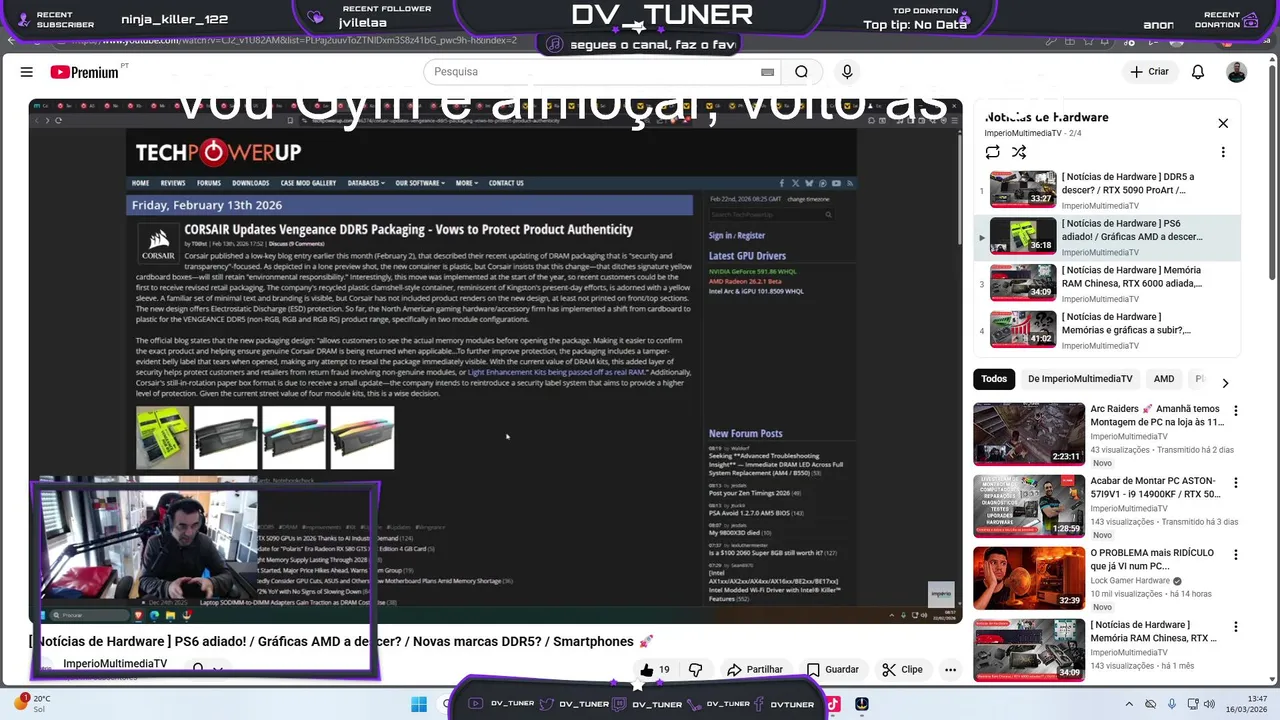The image size is (1280, 720).
Task: Open the account avatar menu
Action: pyautogui.click(x=1237, y=72)
